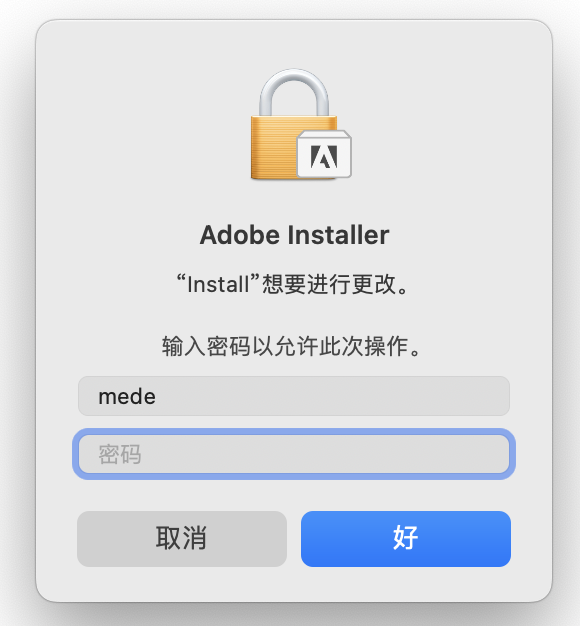Click the "Adobe Installer" heading text
The image size is (580, 626).
point(294,235)
